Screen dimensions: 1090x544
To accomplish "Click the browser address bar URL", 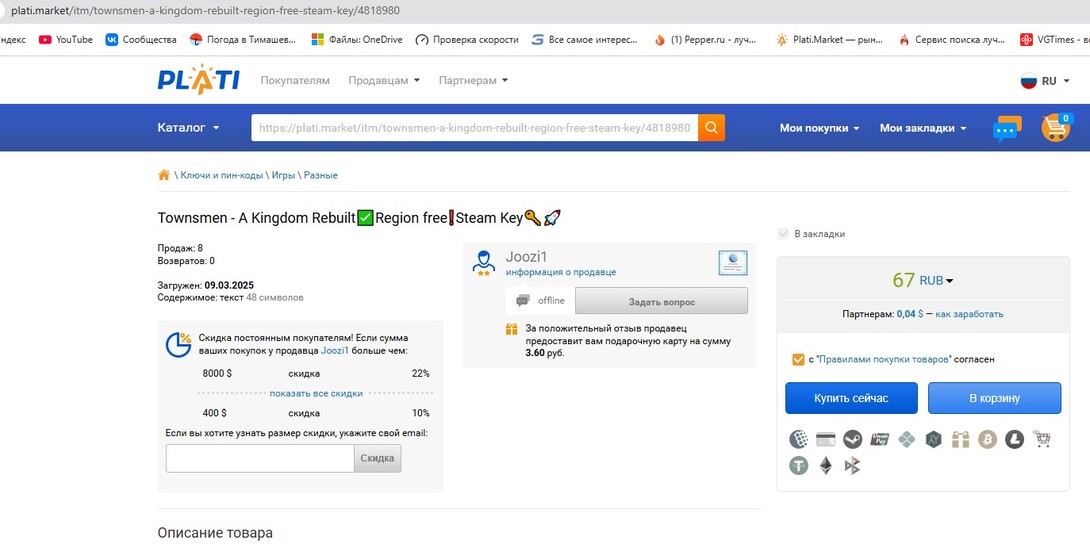I will point(205,11).
